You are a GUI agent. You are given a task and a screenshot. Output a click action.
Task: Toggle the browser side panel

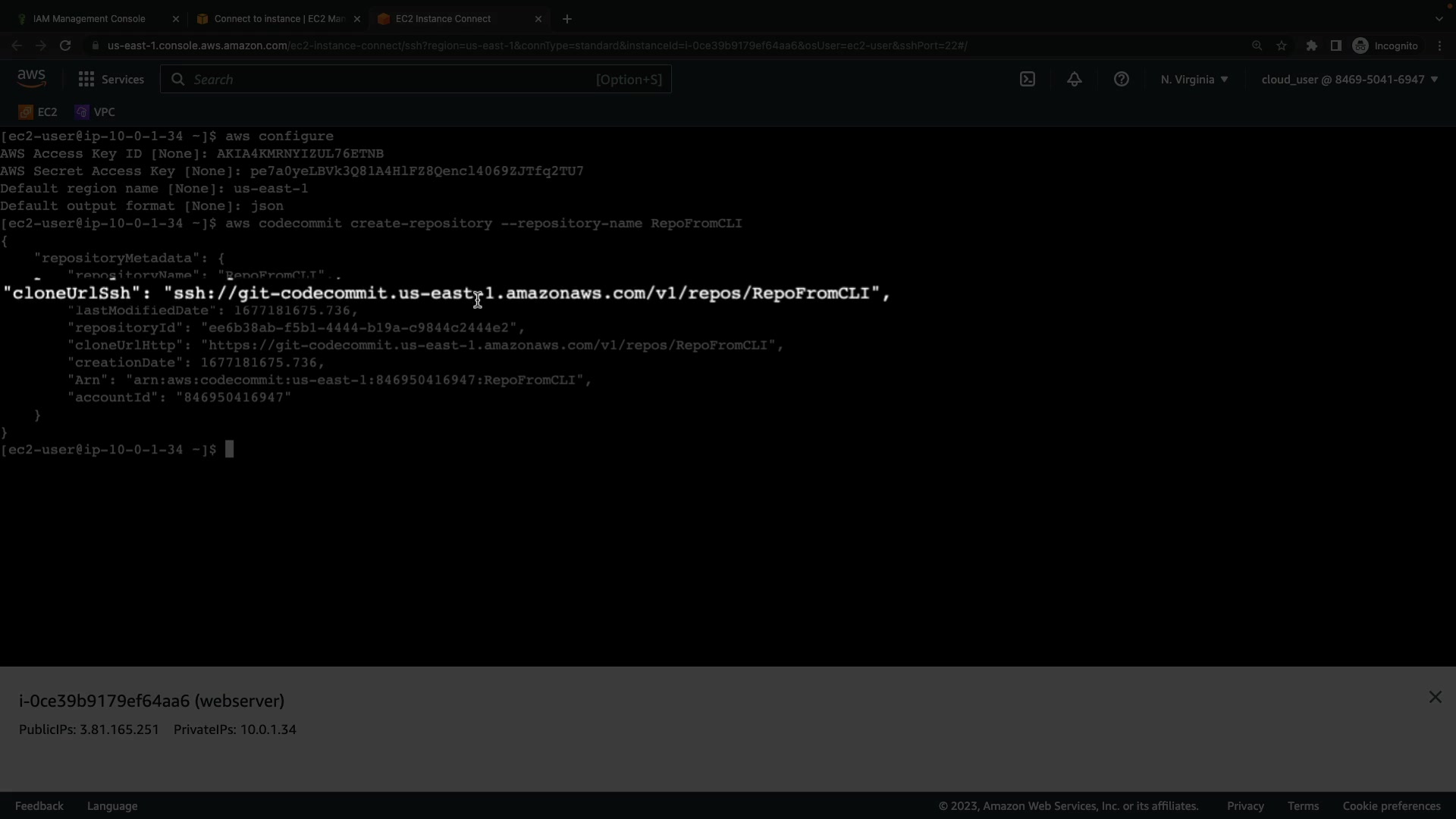[1336, 46]
